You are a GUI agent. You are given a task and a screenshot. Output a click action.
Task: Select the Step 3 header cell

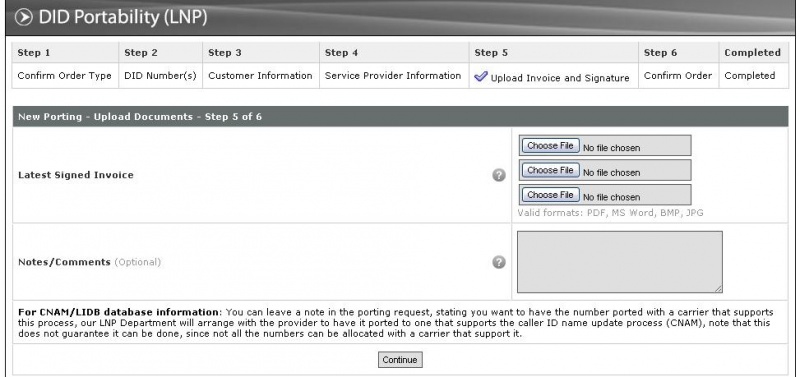tap(261, 53)
